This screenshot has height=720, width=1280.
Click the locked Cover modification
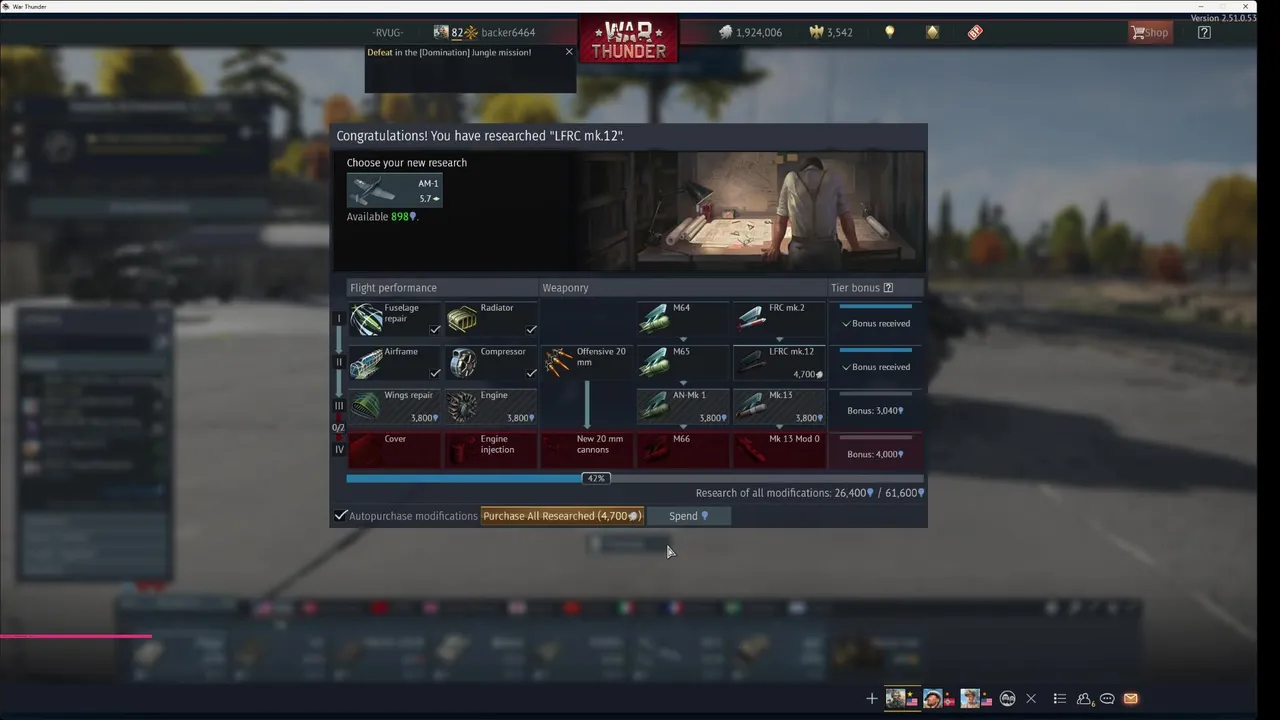pos(395,450)
